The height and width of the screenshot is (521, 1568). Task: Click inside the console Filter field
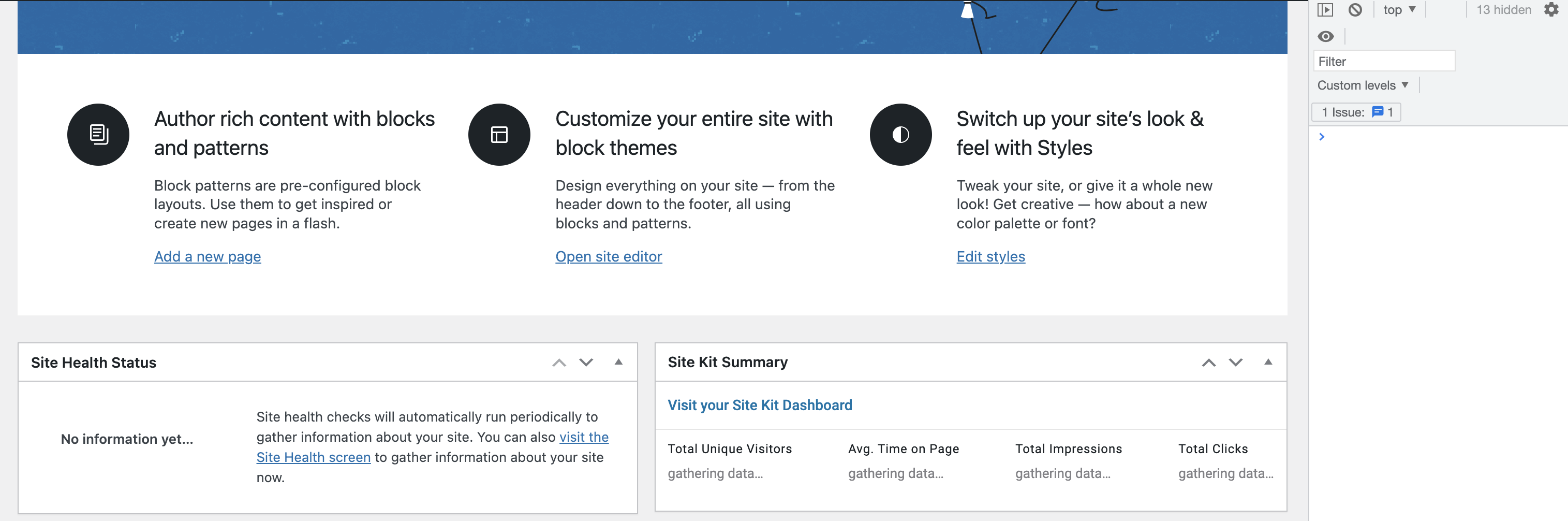pos(1384,60)
